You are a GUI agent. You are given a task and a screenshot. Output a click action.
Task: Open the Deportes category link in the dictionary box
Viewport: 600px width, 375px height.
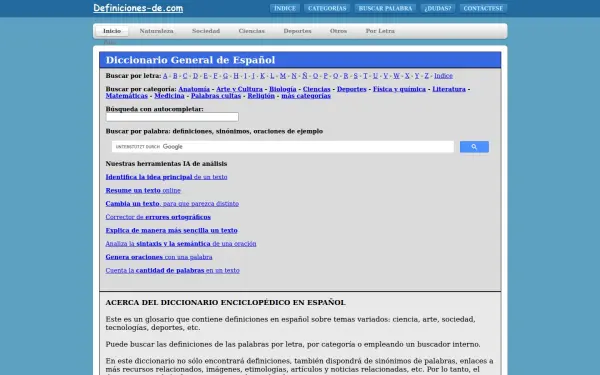coord(352,89)
